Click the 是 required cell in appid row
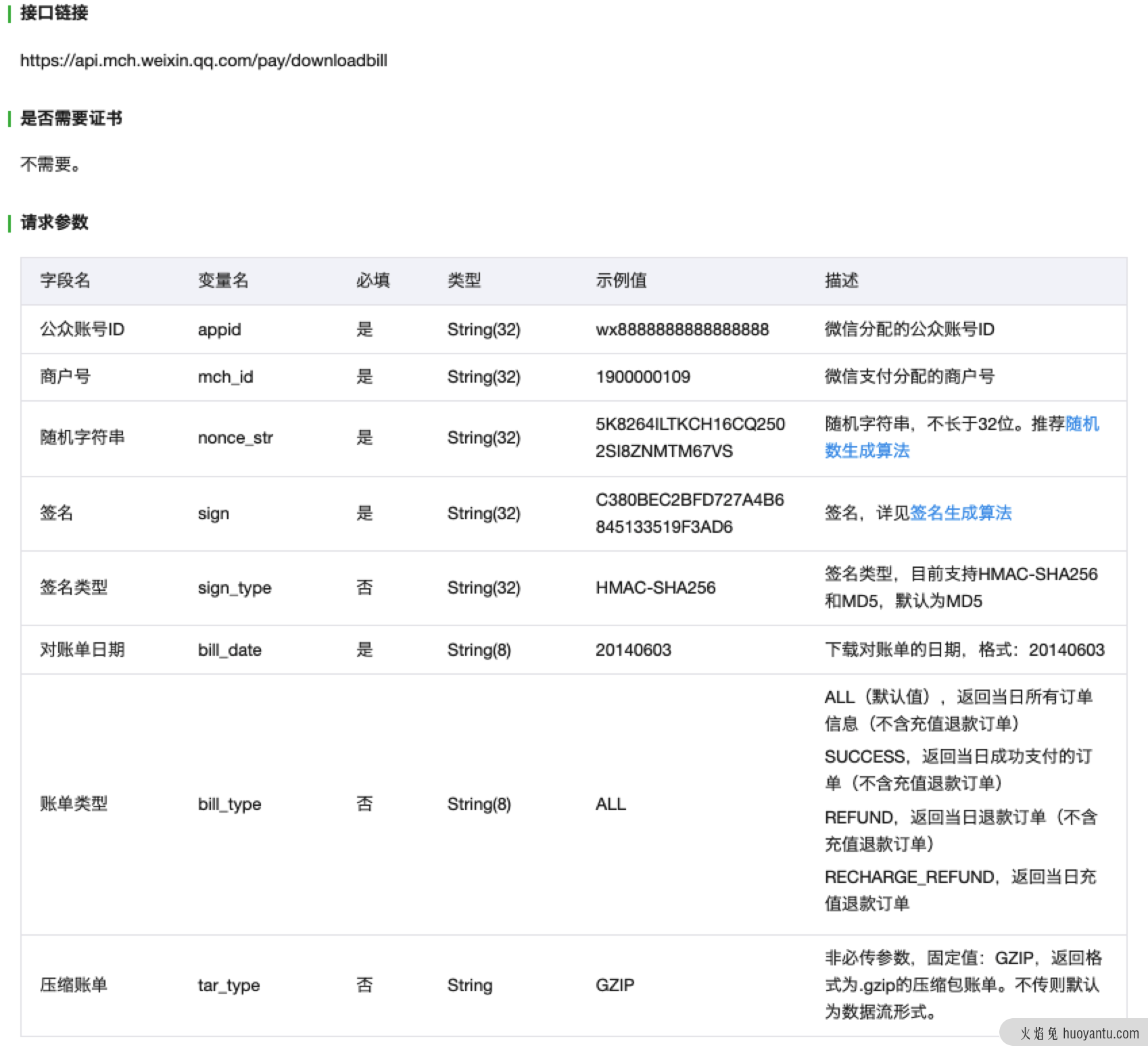Viewport: 1148px width, 1056px height. (364, 329)
